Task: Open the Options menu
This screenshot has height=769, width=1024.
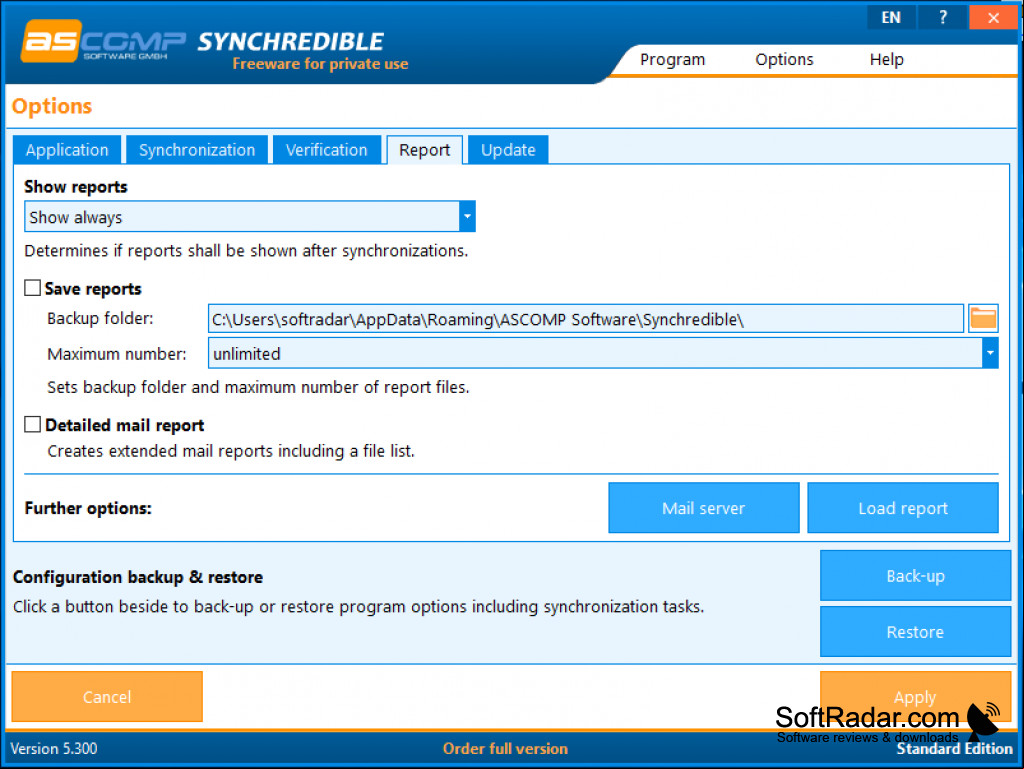Action: click(x=784, y=59)
